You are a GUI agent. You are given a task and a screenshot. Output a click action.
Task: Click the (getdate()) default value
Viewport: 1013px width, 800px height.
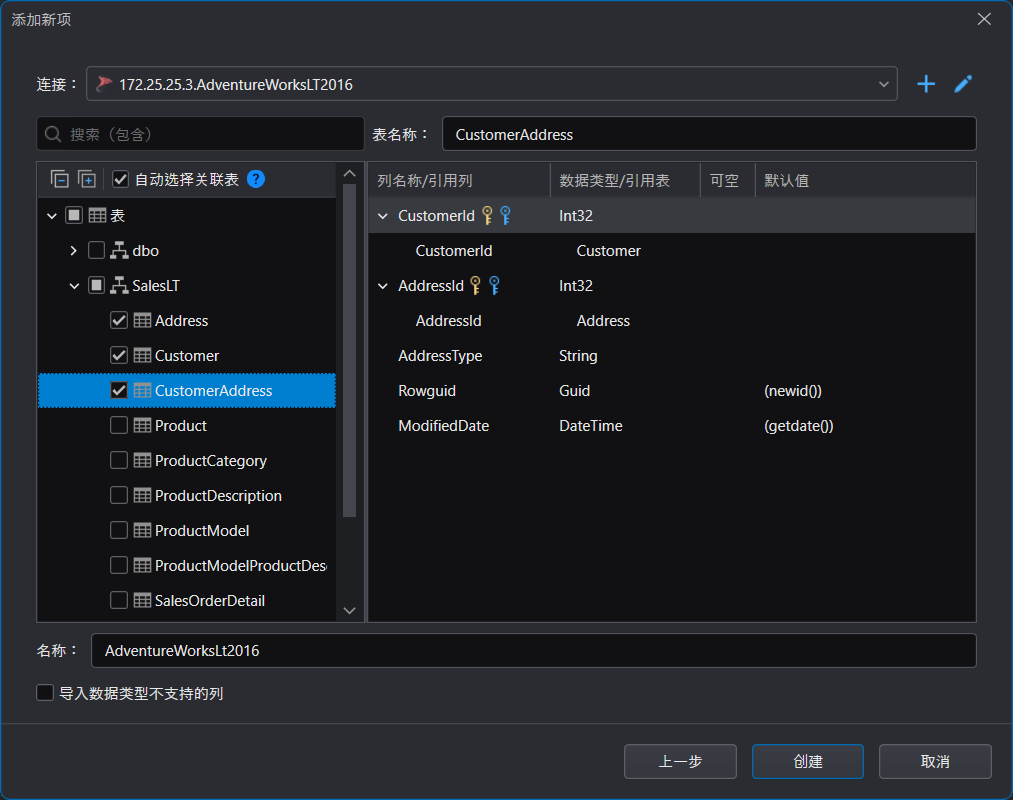click(799, 425)
